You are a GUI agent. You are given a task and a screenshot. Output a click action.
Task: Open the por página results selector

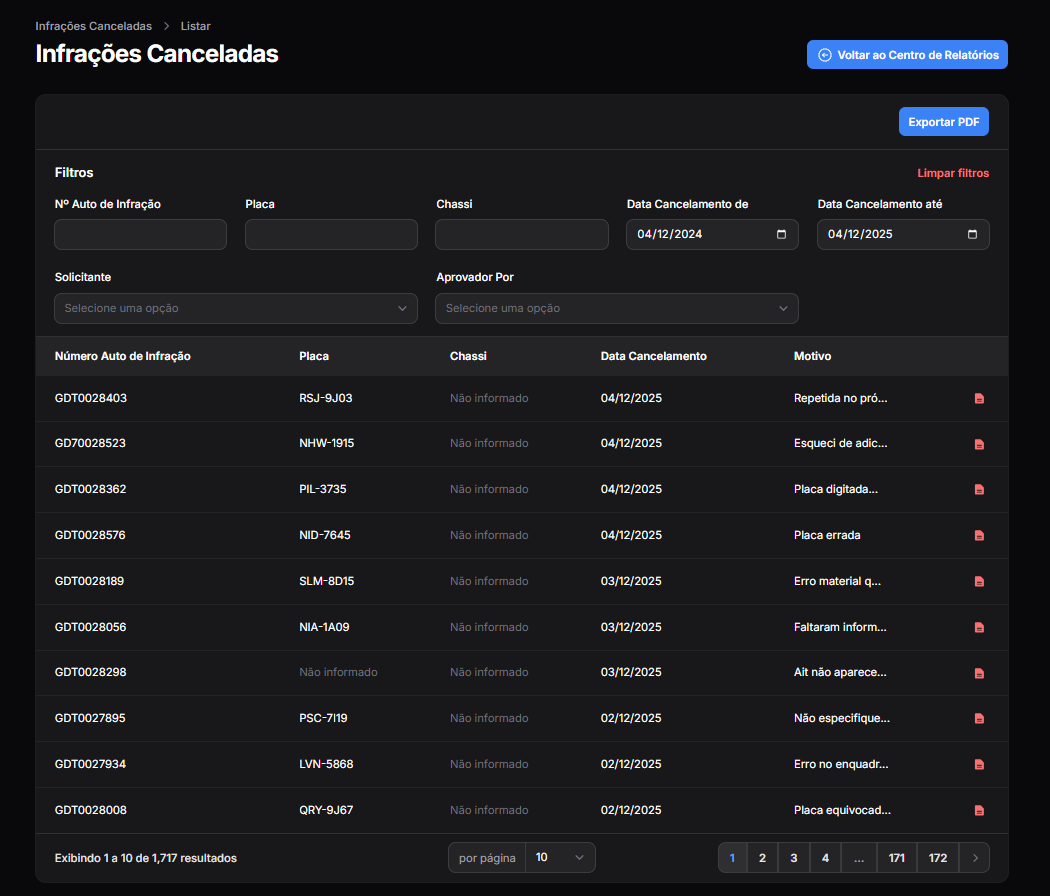(559, 858)
